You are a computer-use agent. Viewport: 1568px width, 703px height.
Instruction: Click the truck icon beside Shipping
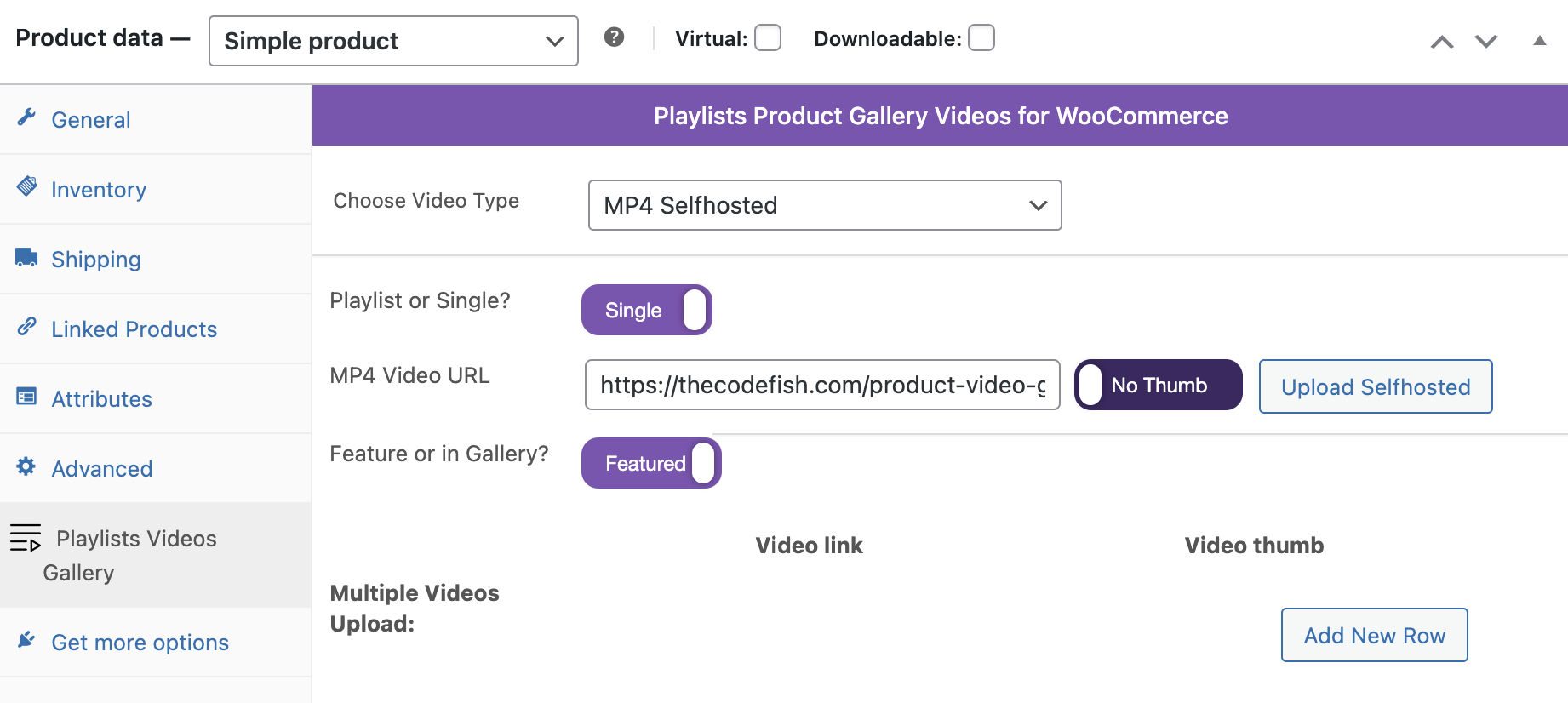26,257
